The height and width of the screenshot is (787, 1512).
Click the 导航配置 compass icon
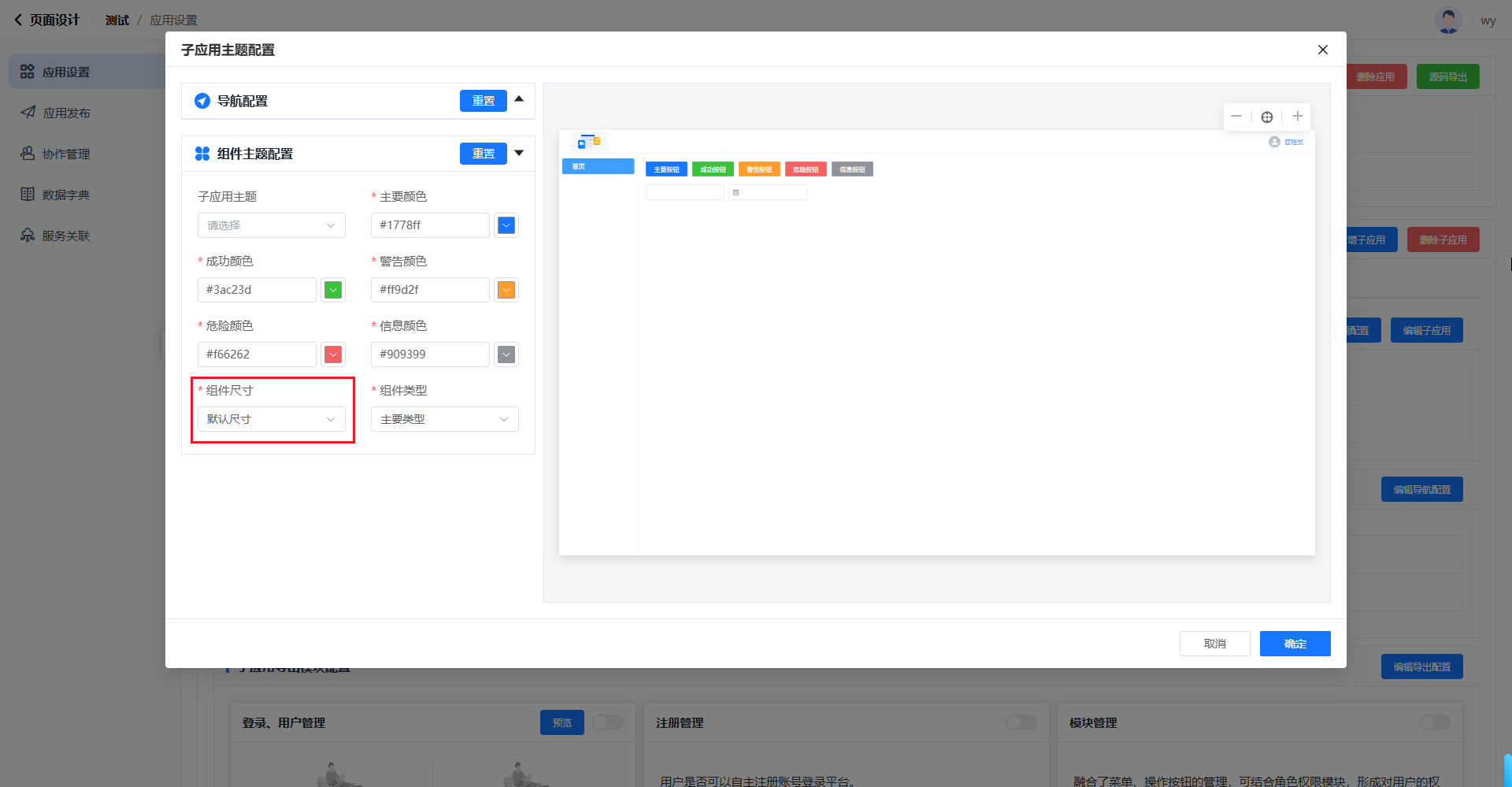202,101
